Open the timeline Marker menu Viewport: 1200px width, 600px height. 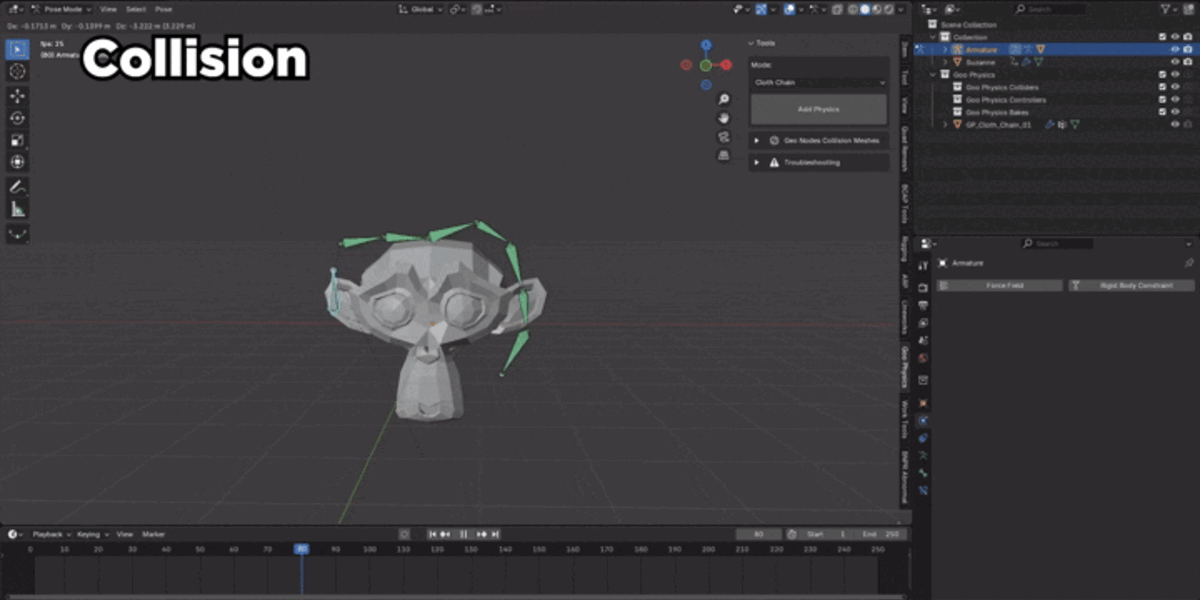153,535
